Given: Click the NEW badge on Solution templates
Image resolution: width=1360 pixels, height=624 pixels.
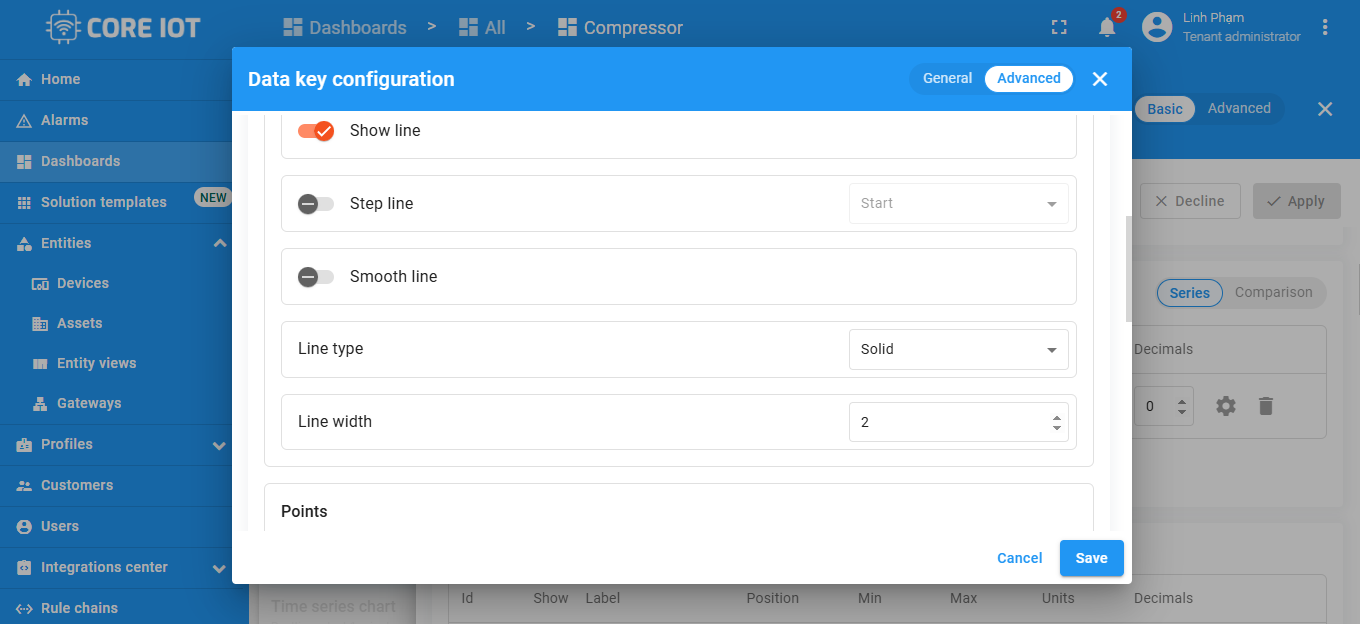Looking at the screenshot, I should pyautogui.click(x=213, y=198).
